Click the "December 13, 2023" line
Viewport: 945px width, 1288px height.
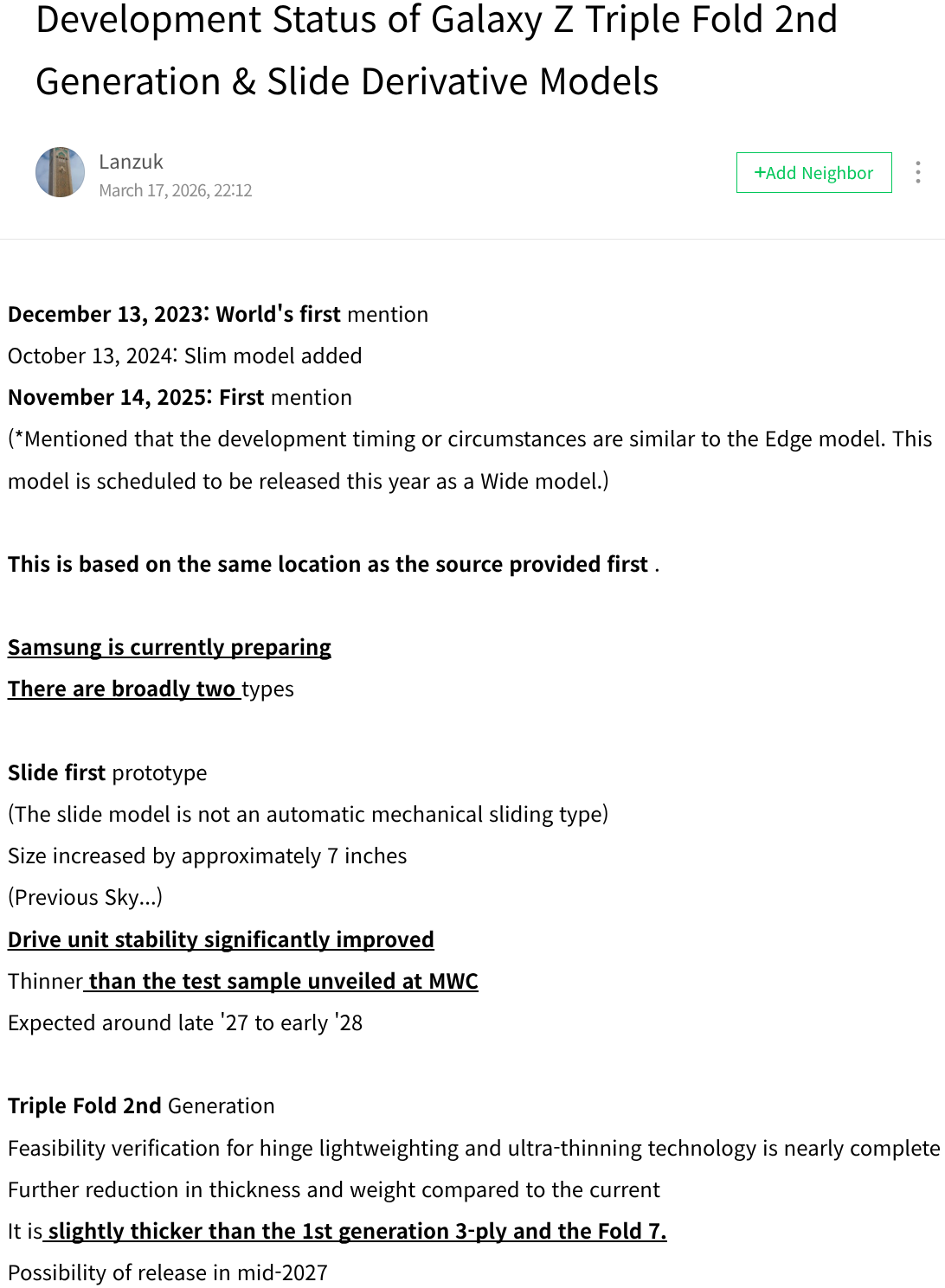217,314
